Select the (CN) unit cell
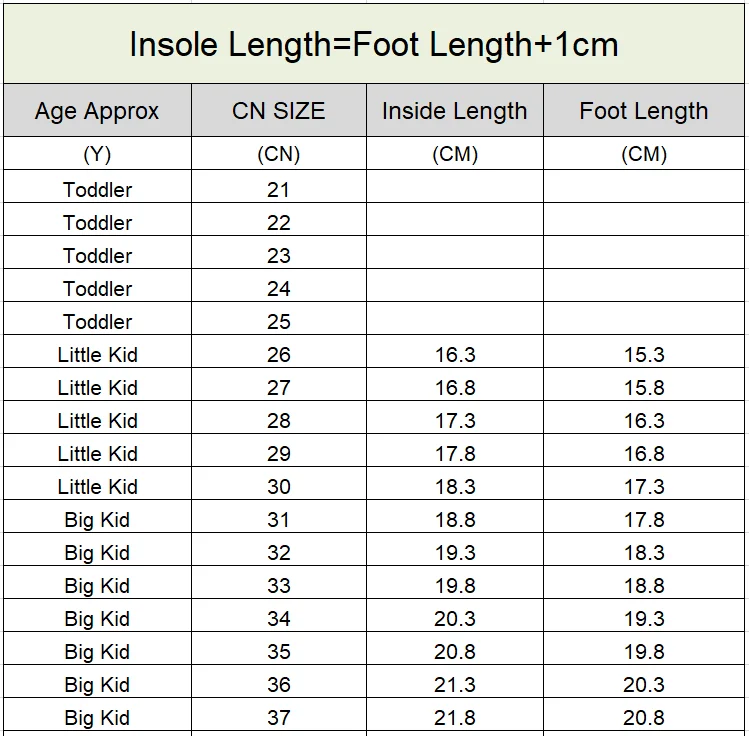The height and width of the screenshot is (736, 749). click(x=279, y=154)
